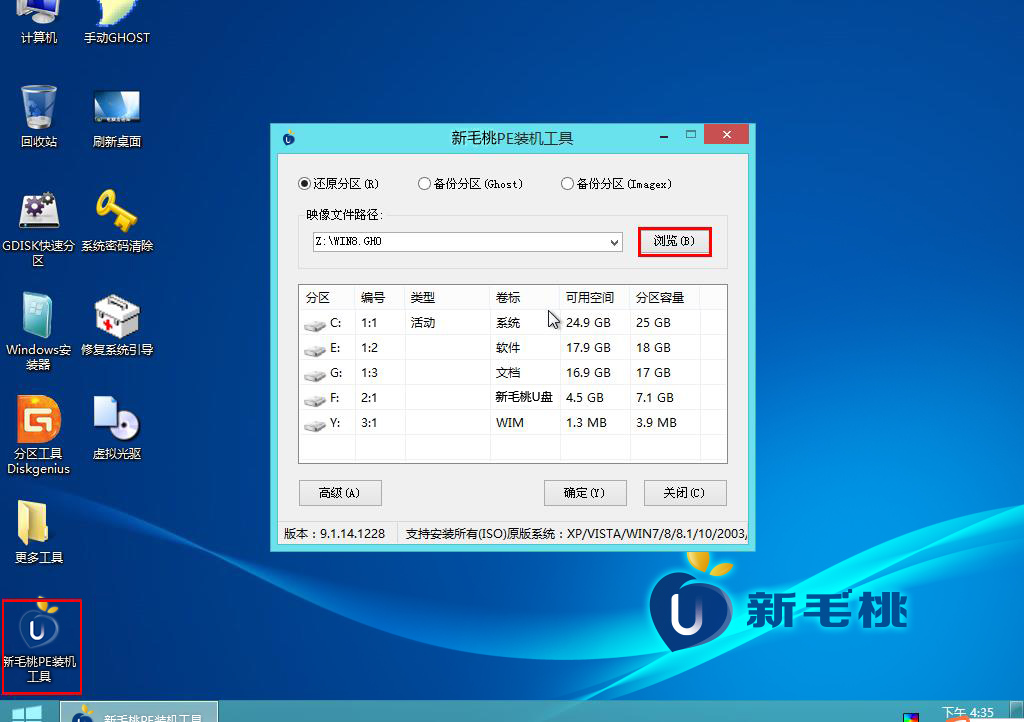This screenshot has height=722, width=1024.
Task: Select the 刷新桌面 desktop icon
Action: coord(117,119)
